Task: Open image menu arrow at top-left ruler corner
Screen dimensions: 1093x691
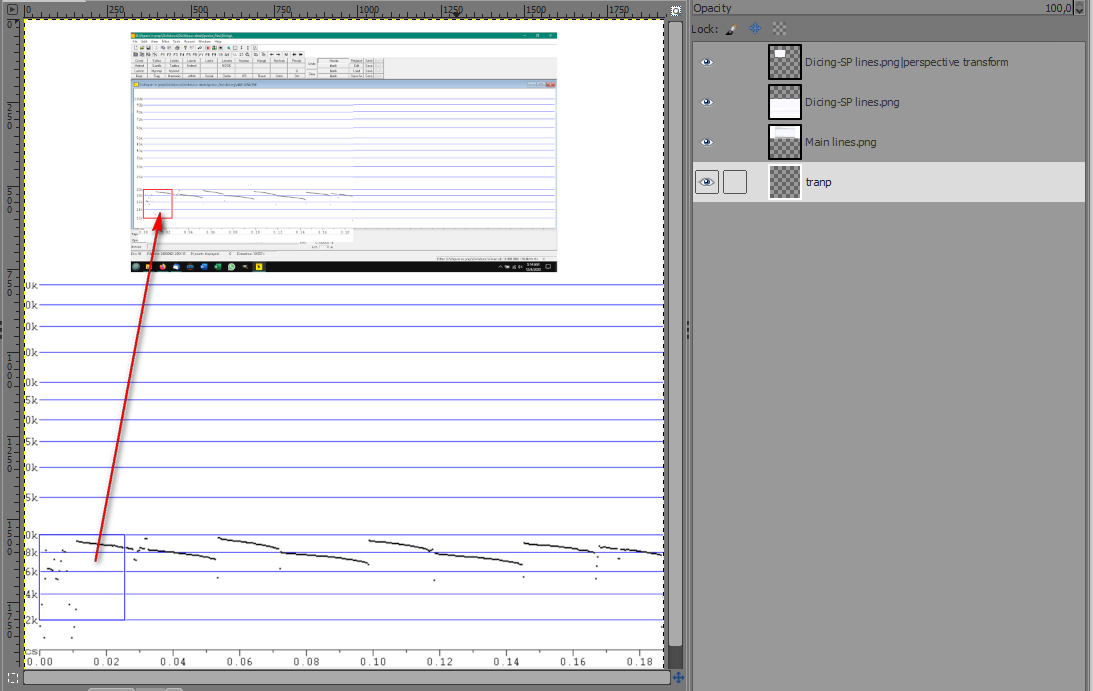Action: (12, 9)
